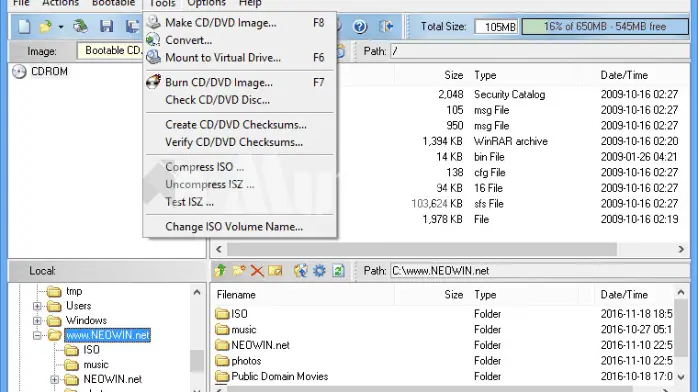
Task: Open the File menu
Action: point(21,4)
